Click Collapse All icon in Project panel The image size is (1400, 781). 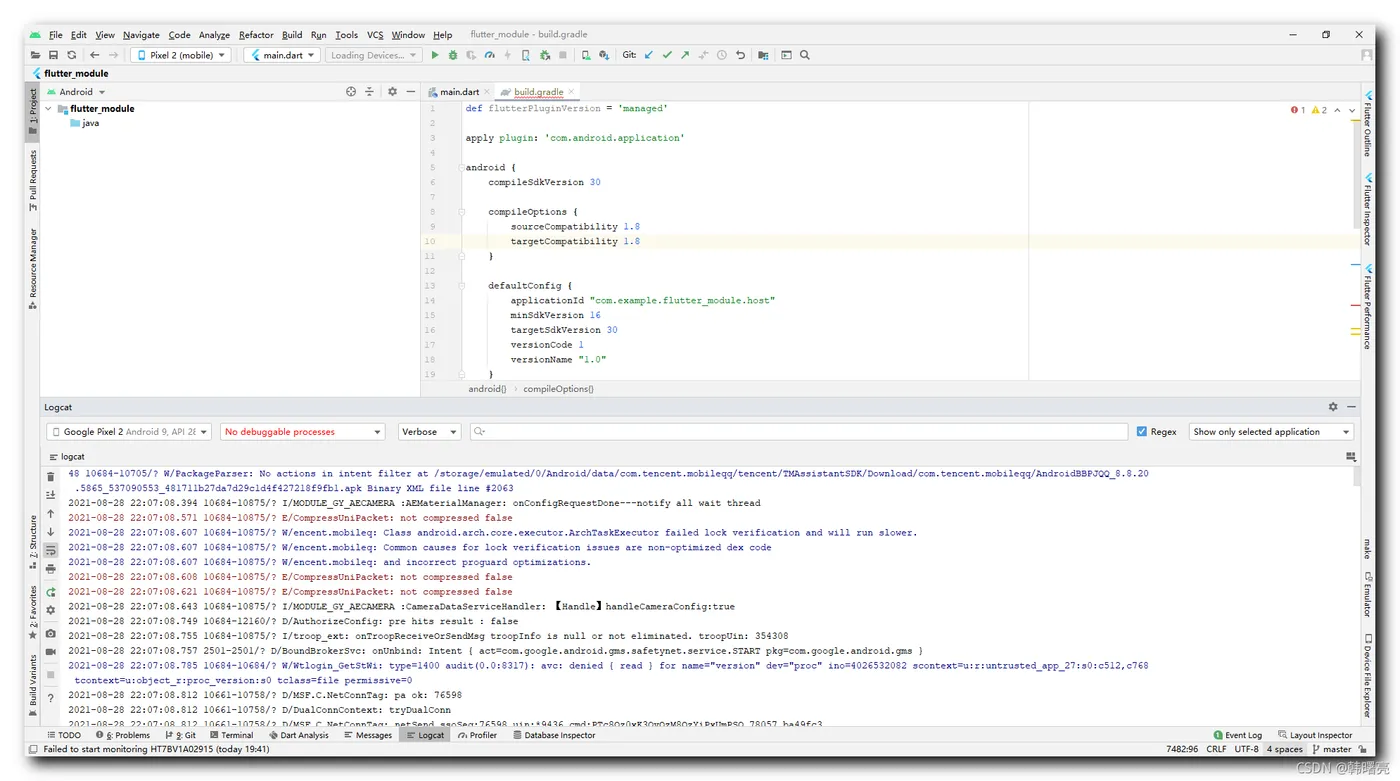(x=369, y=91)
